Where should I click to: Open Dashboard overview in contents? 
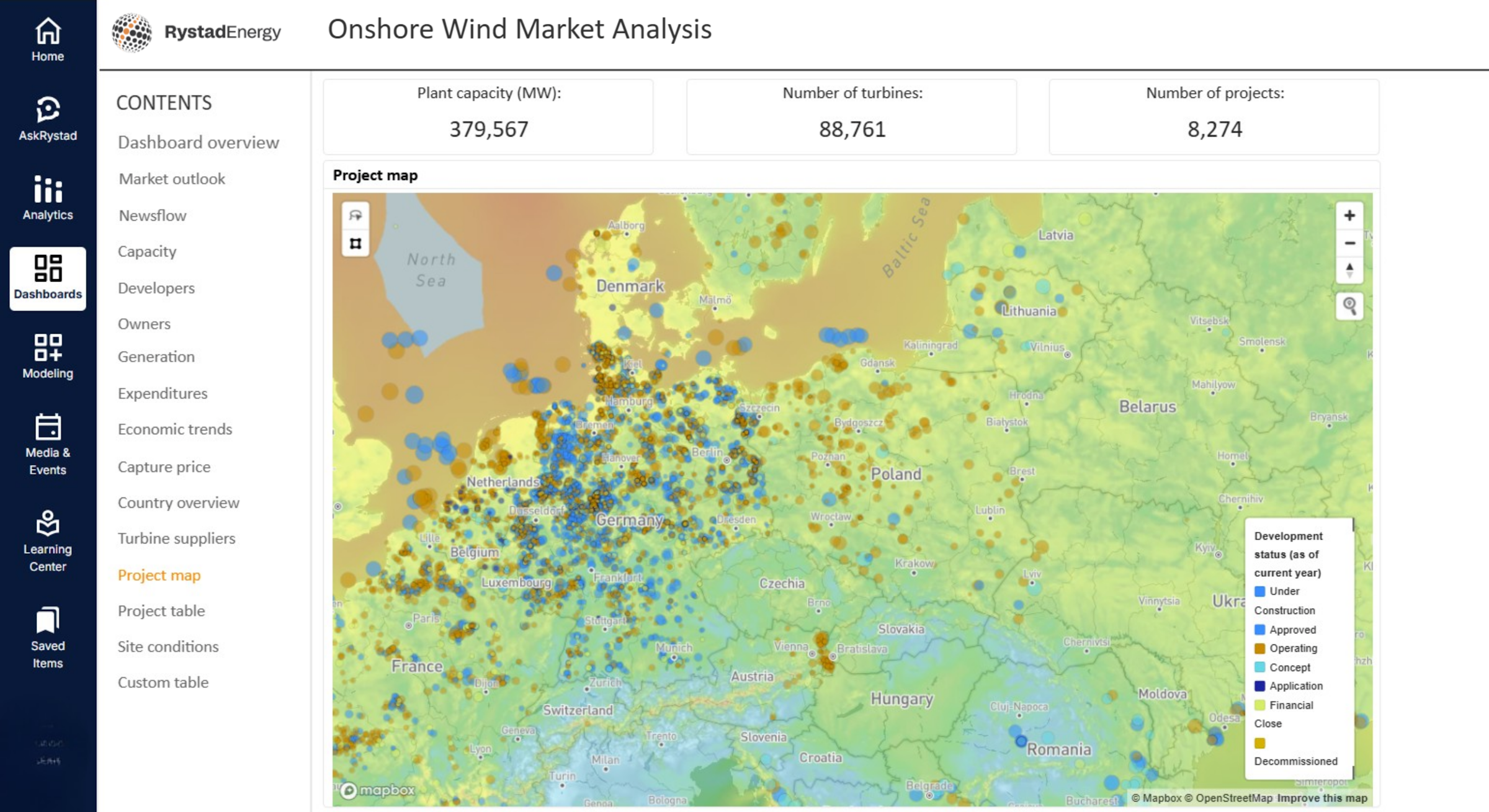[199, 143]
